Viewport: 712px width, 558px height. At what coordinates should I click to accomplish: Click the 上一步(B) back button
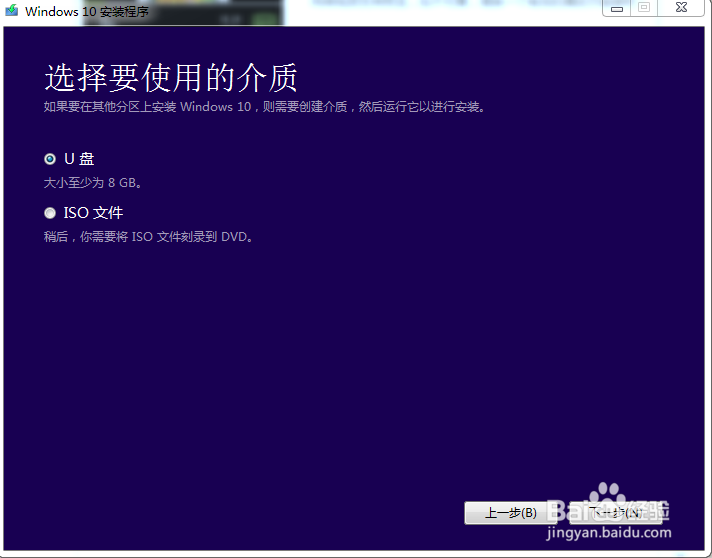pos(510,513)
